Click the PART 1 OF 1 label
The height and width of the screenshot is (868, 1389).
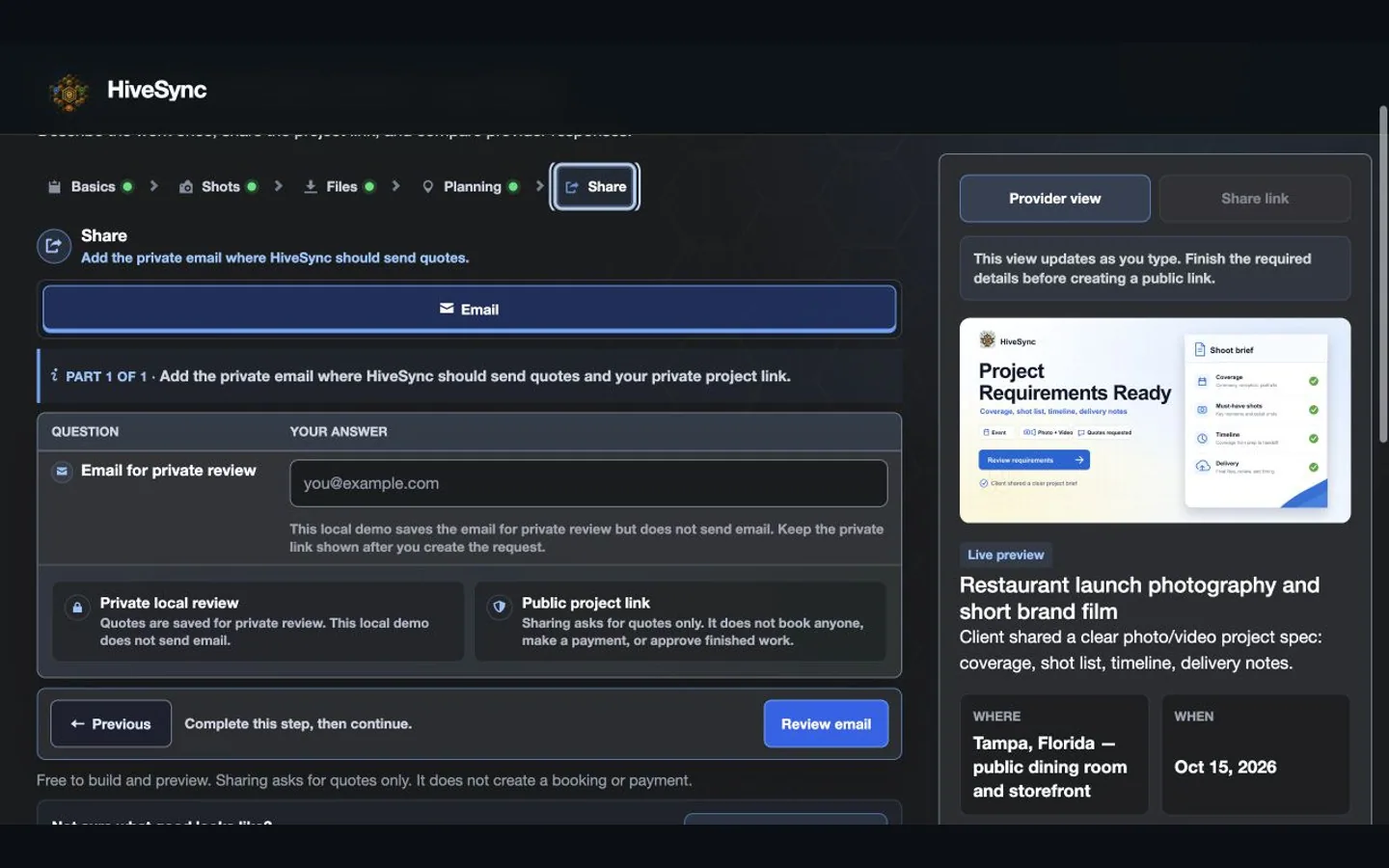coord(106,376)
